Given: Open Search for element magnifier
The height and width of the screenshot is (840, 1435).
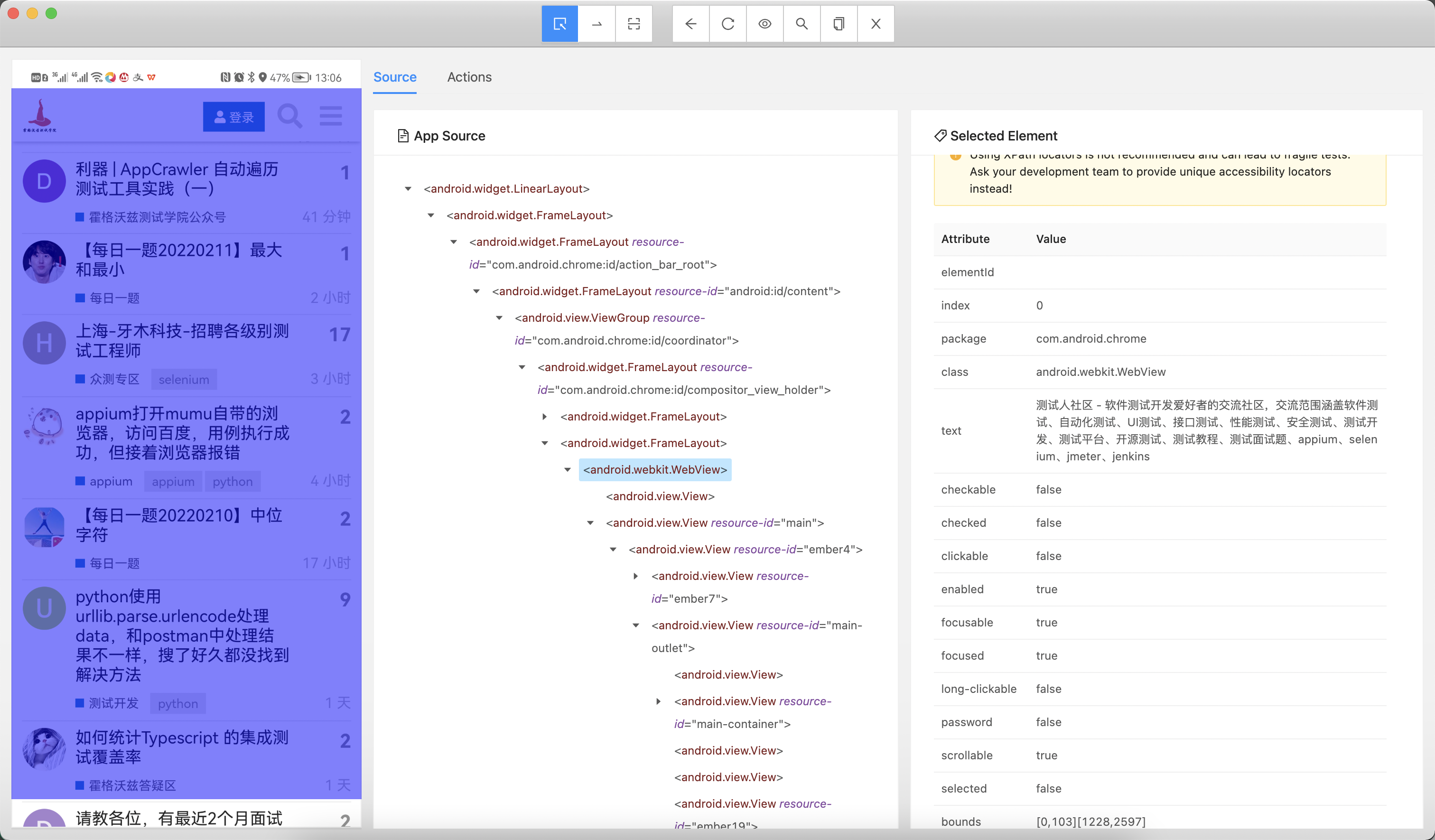Looking at the screenshot, I should [801, 24].
